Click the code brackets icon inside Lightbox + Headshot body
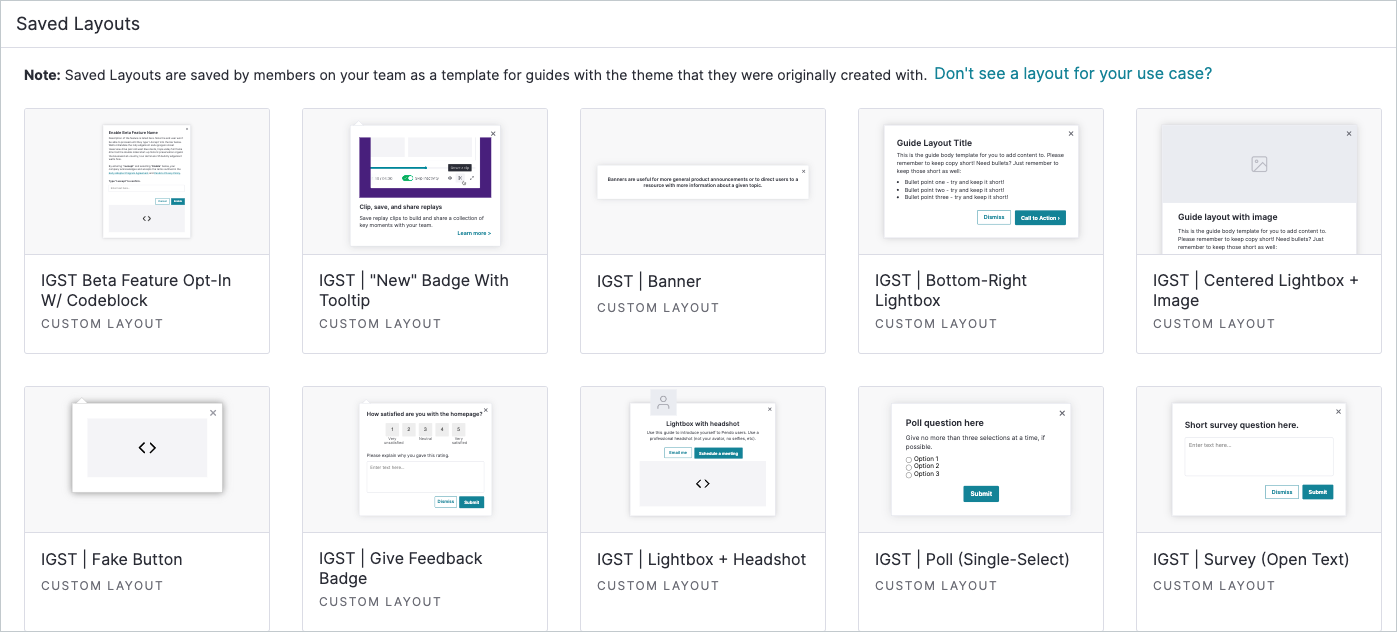Image resolution: width=1397 pixels, height=632 pixels. coord(703,483)
